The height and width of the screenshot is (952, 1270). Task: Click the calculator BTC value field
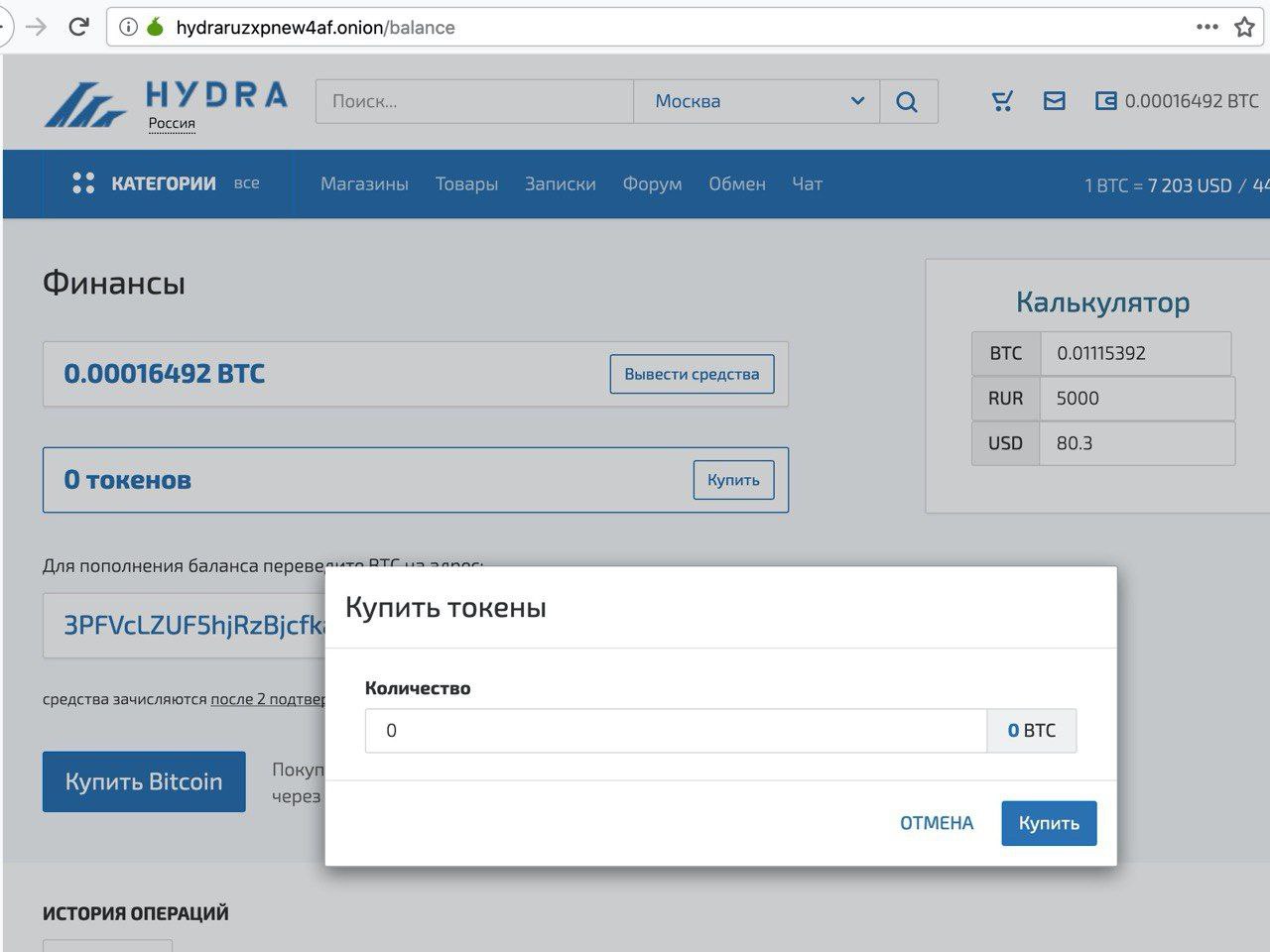pyautogui.click(x=1135, y=353)
